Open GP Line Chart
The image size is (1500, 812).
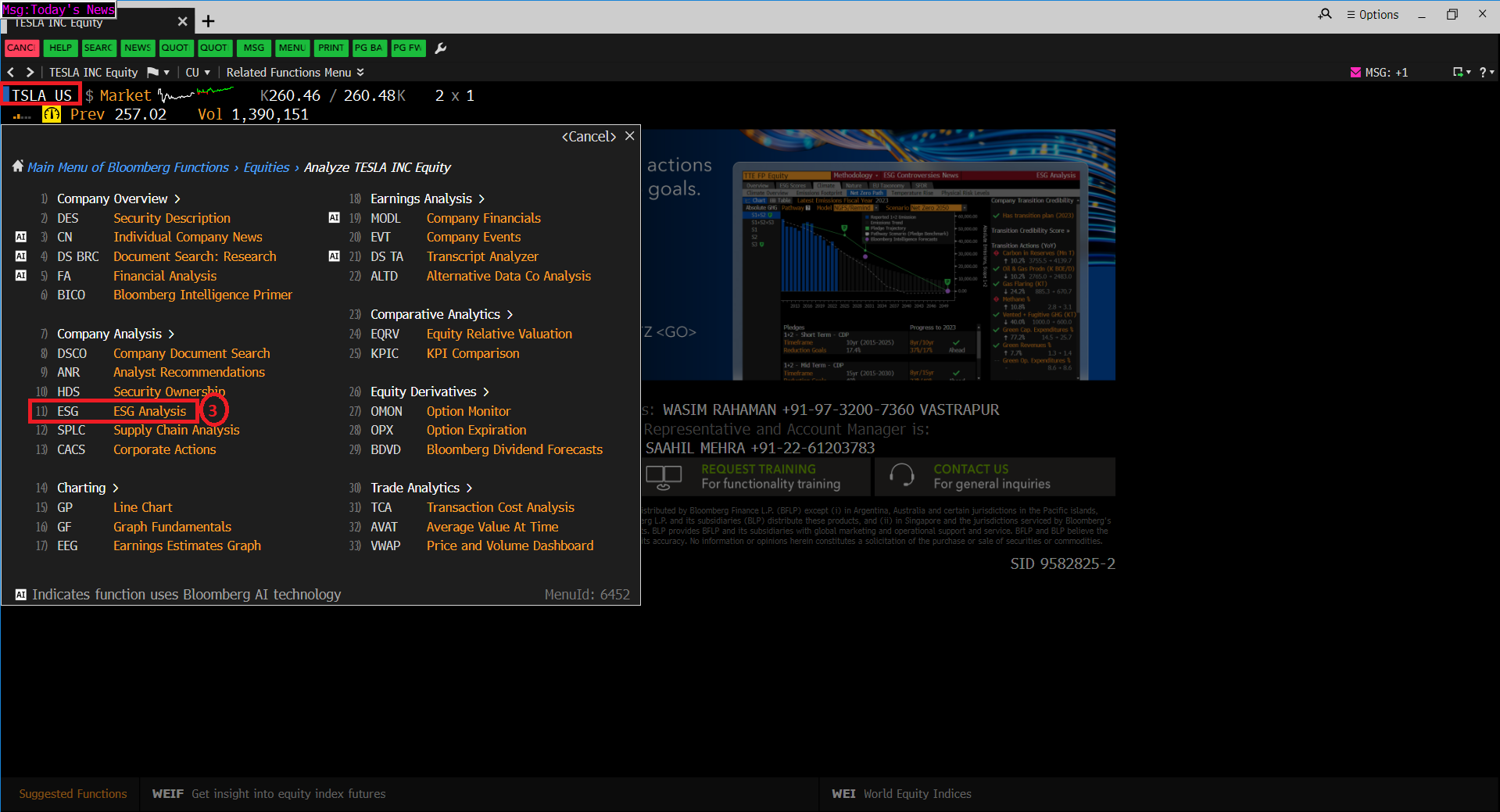point(115,507)
